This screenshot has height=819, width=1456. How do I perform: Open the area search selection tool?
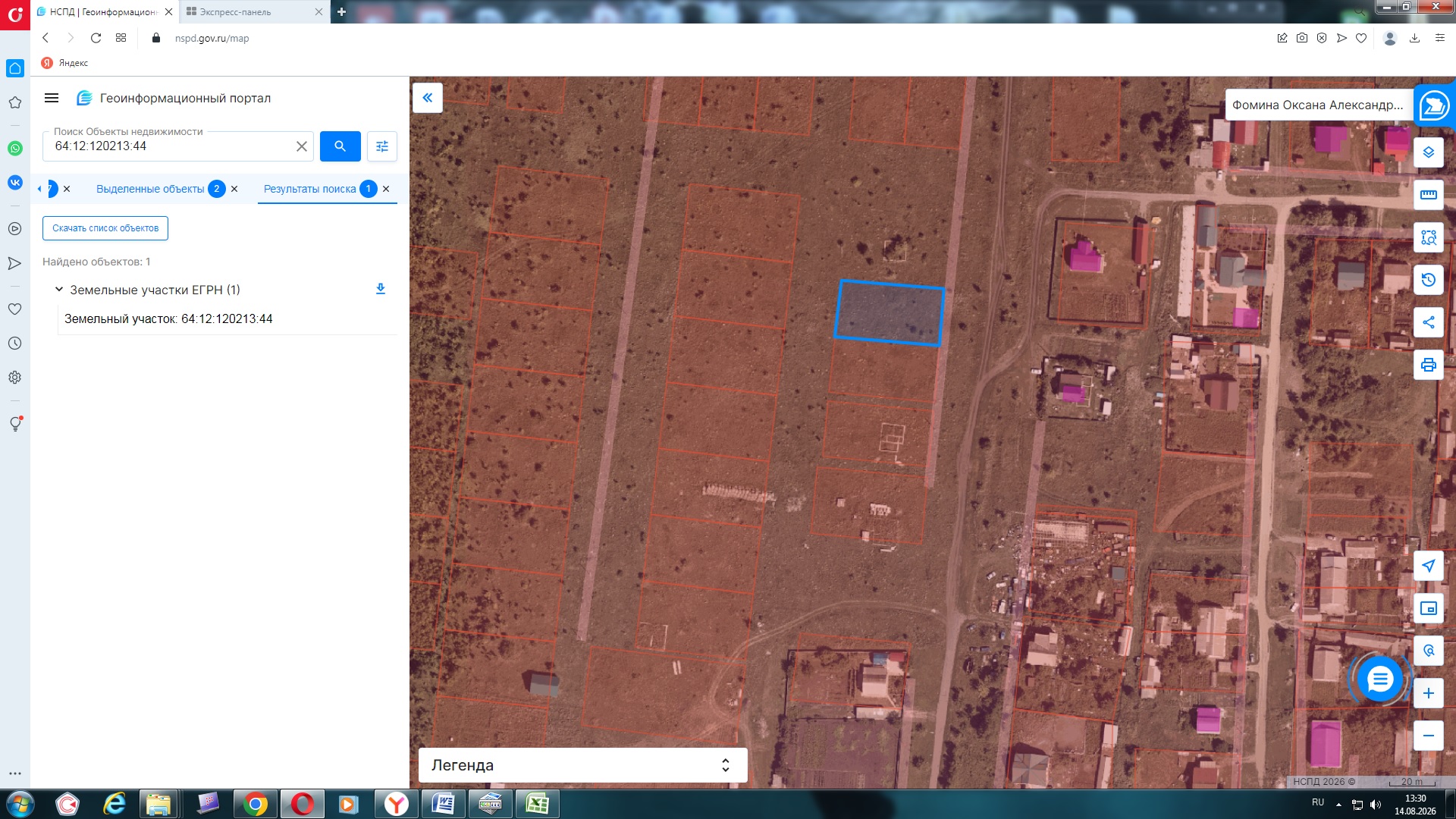point(1428,237)
